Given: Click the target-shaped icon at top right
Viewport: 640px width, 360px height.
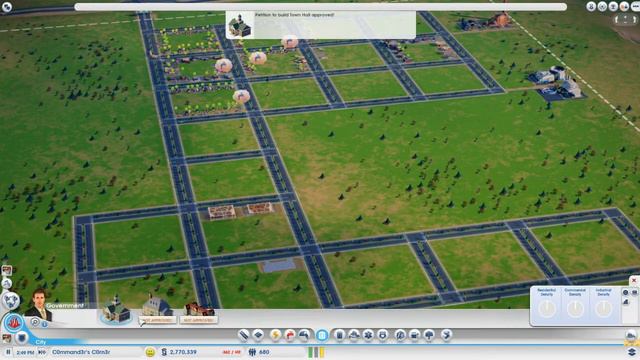Looking at the screenshot, I should click(602, 6).
